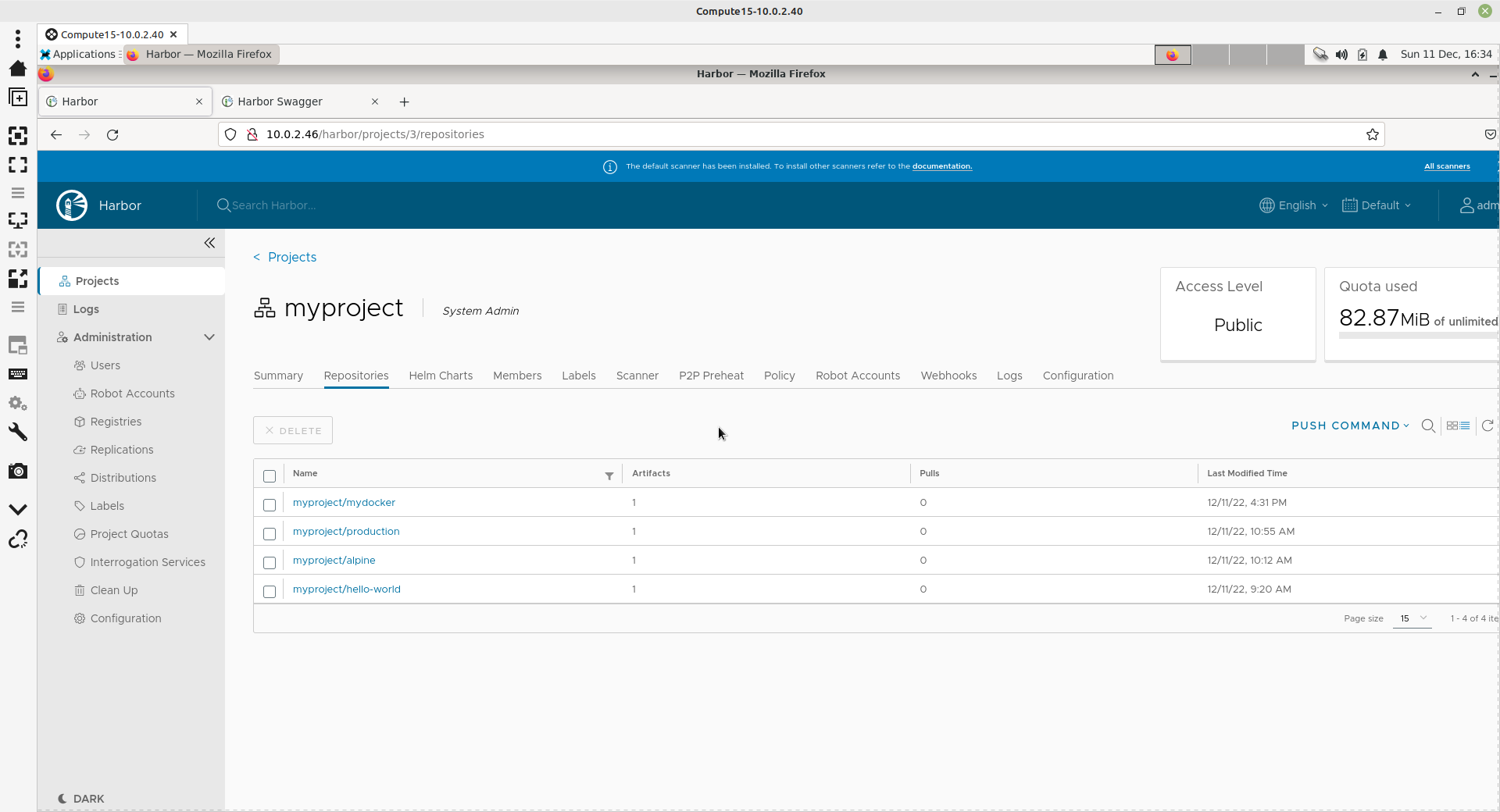
Task: Click the Name column filter icon
Action: click(609, 475)
